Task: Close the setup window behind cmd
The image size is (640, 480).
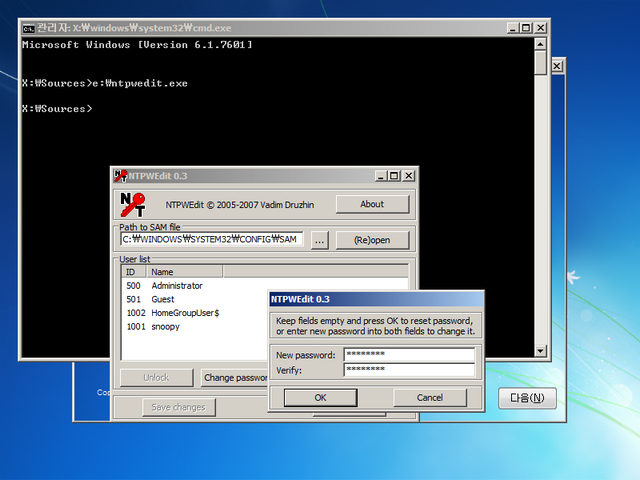Action: pos(557,66)
